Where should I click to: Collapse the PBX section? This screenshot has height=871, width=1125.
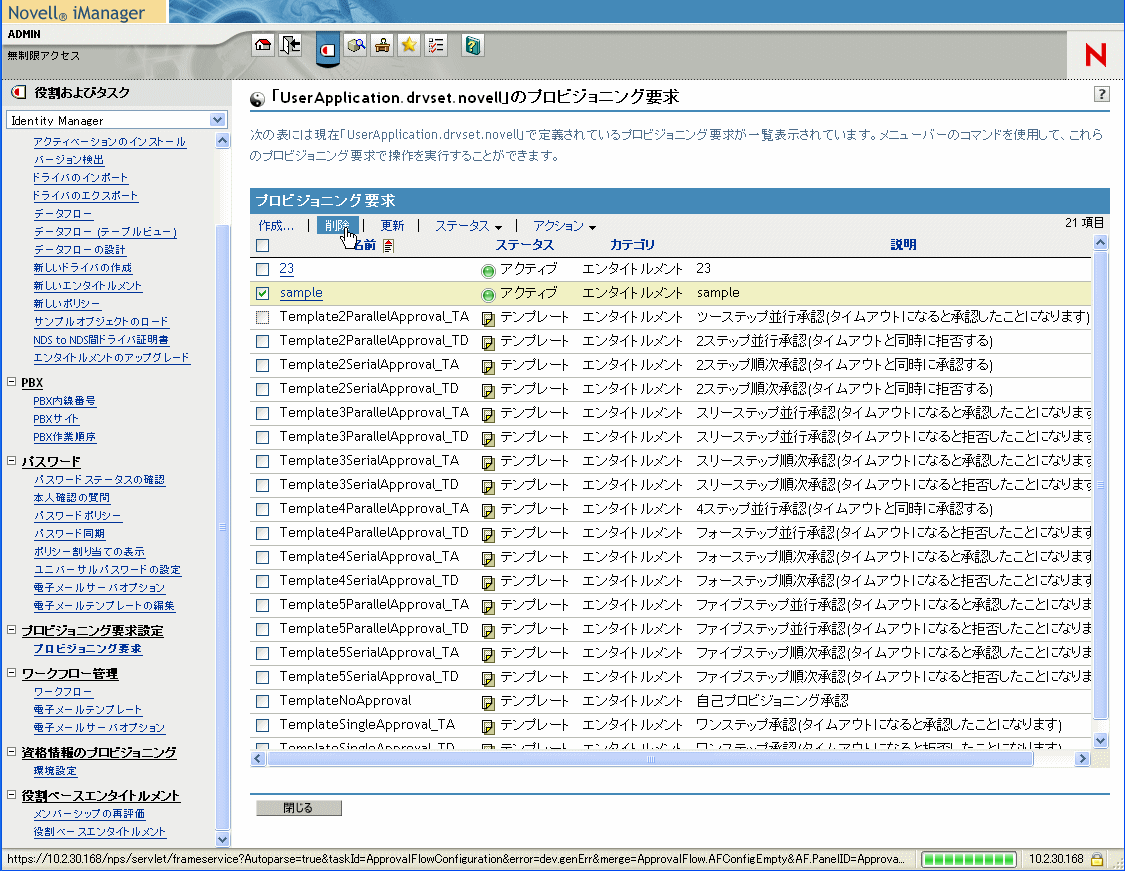(x=11, y=382)
